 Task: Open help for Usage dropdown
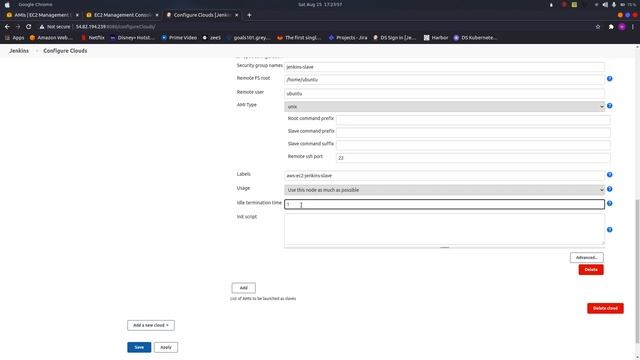coord(609,189)
